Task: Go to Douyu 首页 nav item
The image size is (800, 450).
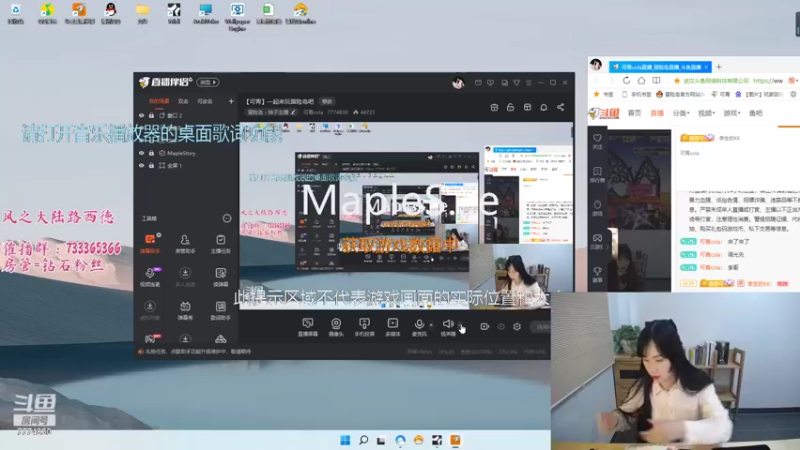Action: click(634, 113)
